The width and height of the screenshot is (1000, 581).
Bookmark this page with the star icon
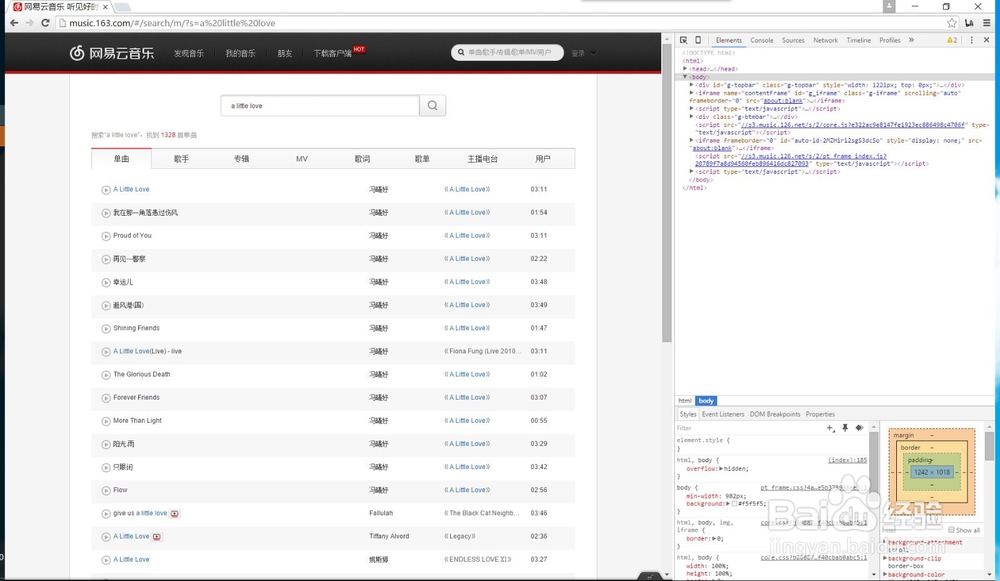pos(952,23)
